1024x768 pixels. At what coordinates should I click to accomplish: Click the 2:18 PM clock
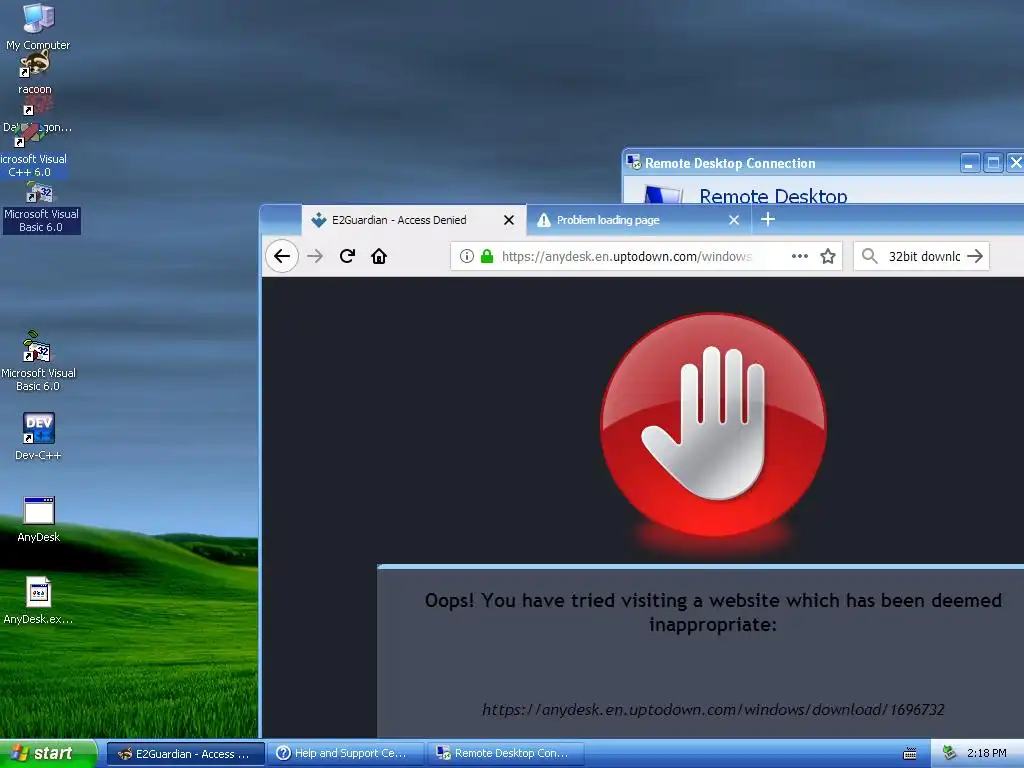point(986,753)
